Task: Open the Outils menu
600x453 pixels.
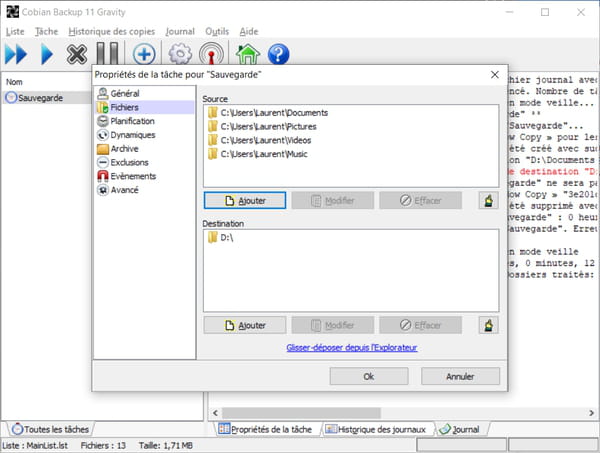Action: [217, 31]
